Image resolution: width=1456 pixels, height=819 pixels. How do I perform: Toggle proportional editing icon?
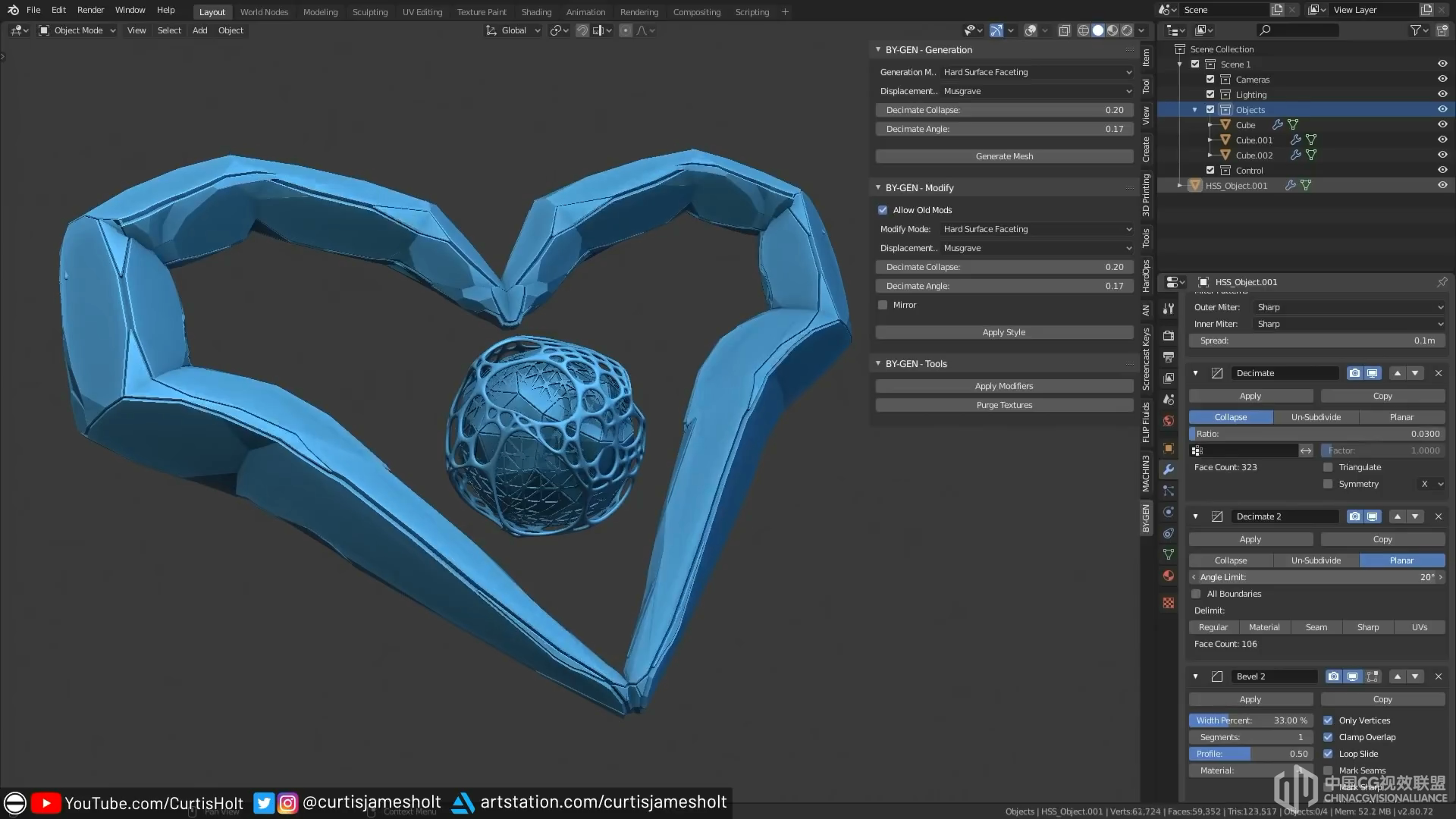tap(626, 30)
